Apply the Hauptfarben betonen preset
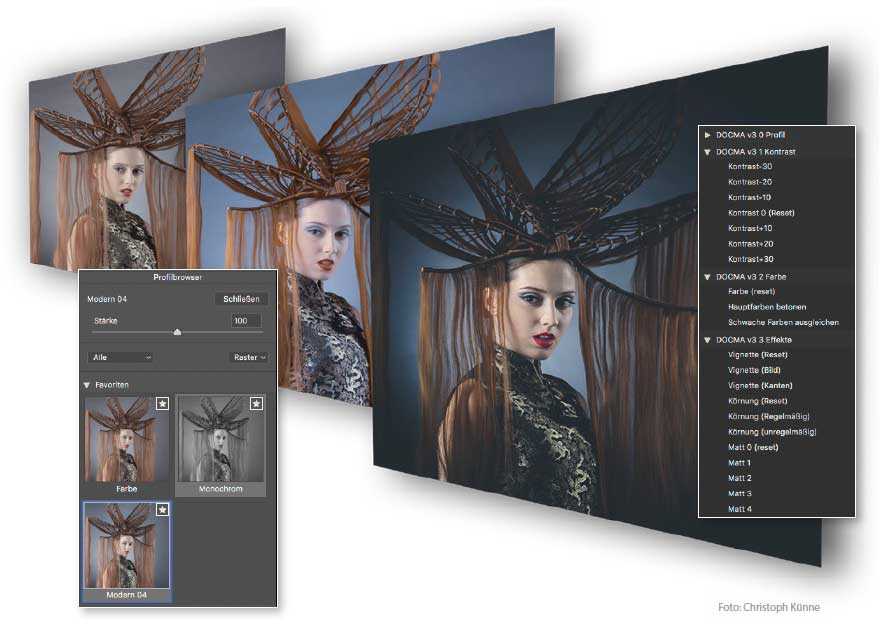 (767, 307)
